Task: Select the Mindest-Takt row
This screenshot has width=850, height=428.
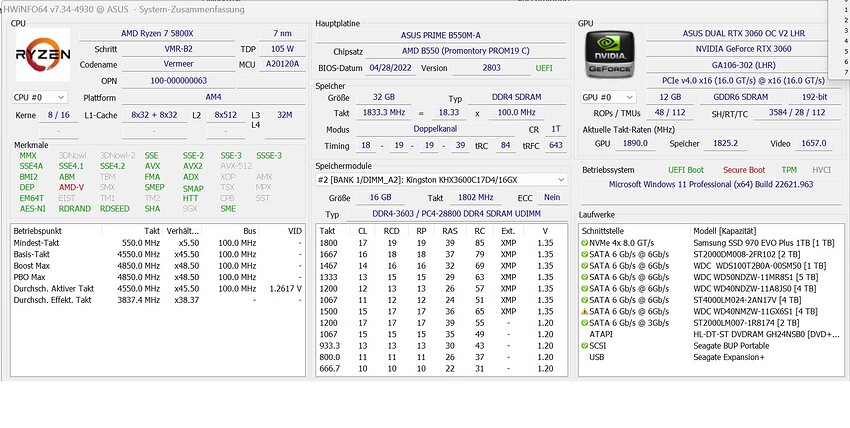Action: [x=158, y=243]
